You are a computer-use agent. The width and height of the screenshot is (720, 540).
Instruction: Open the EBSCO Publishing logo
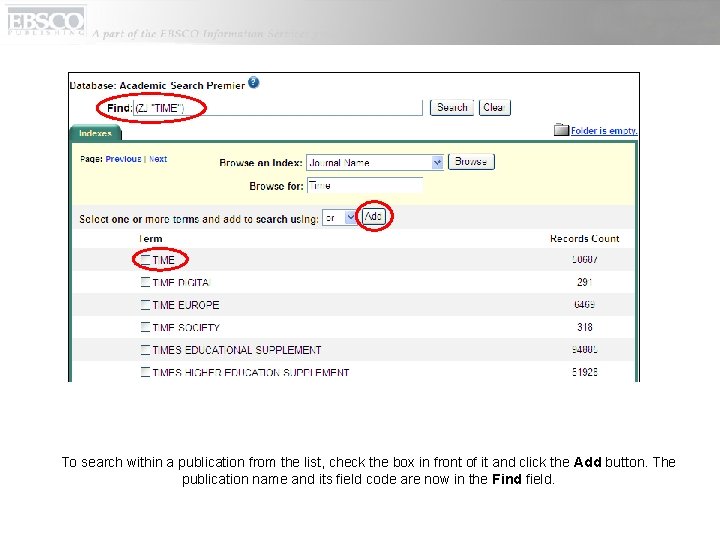click(45, 22)
